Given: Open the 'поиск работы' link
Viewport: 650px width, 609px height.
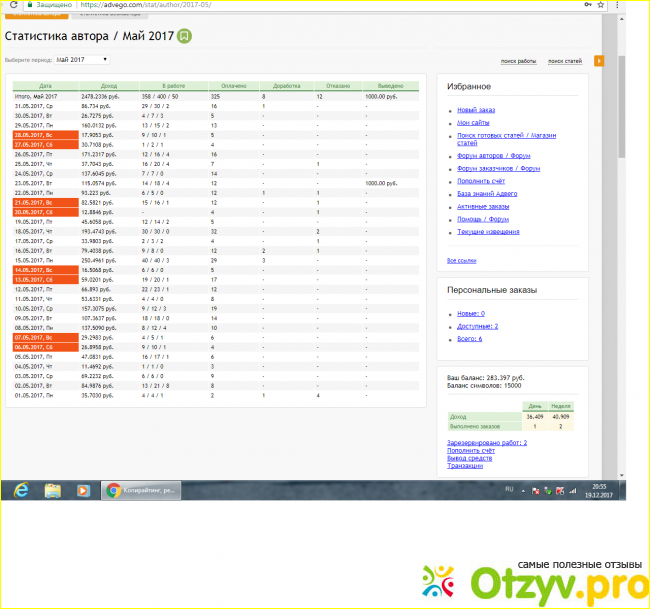Looking at the screenshot, I should pyautogui.click(x=518, y=62).
